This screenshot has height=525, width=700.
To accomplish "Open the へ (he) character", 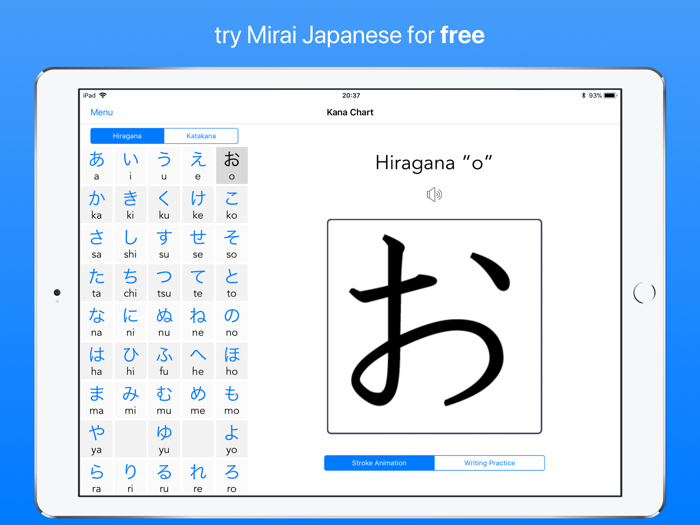I will click(x=198, y=361).
